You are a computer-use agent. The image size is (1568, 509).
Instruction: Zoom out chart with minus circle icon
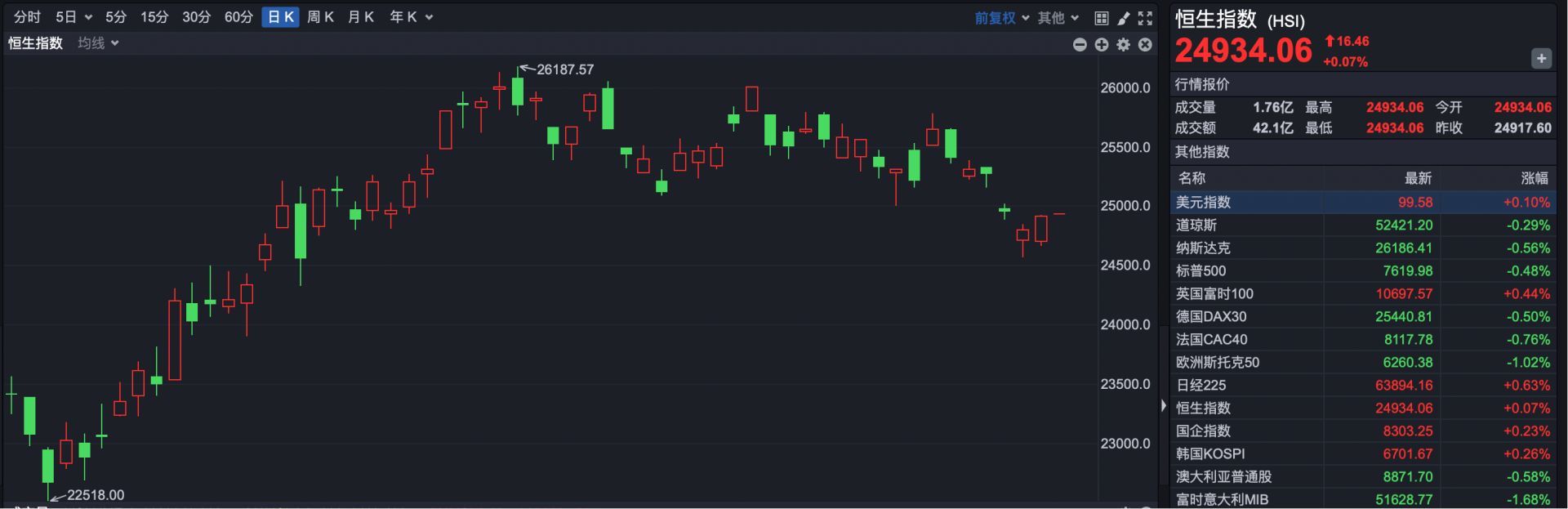(1080, 45)
